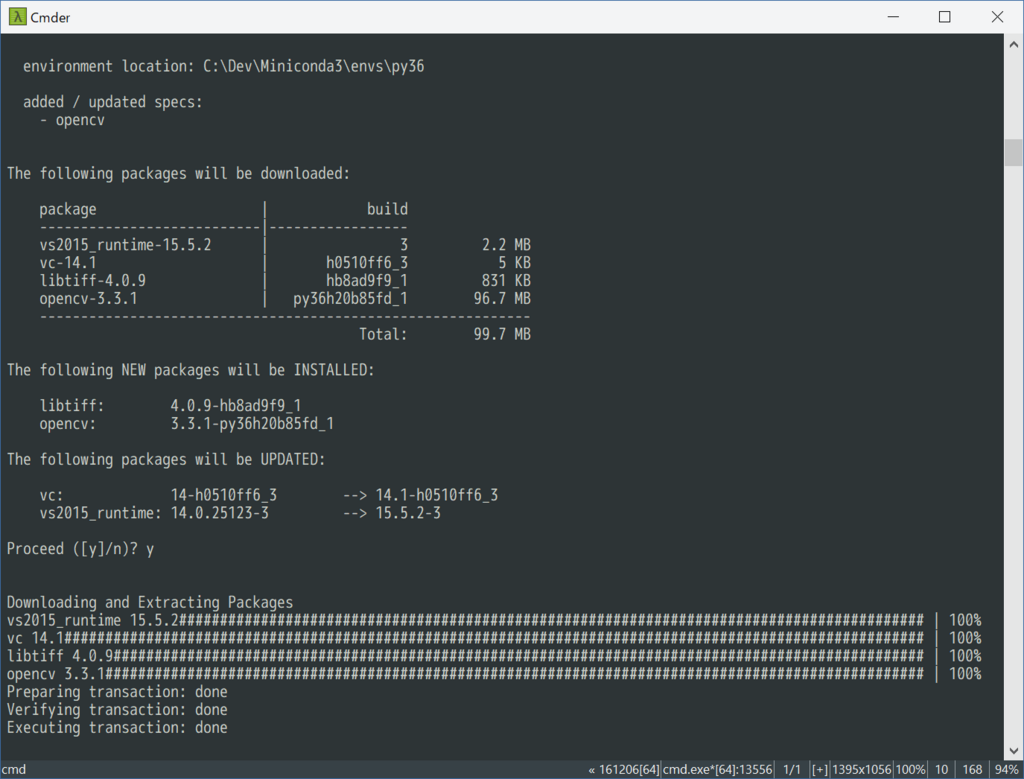
Task: Click the vc 14.1 progress bar
Action: tap(494, 638)
